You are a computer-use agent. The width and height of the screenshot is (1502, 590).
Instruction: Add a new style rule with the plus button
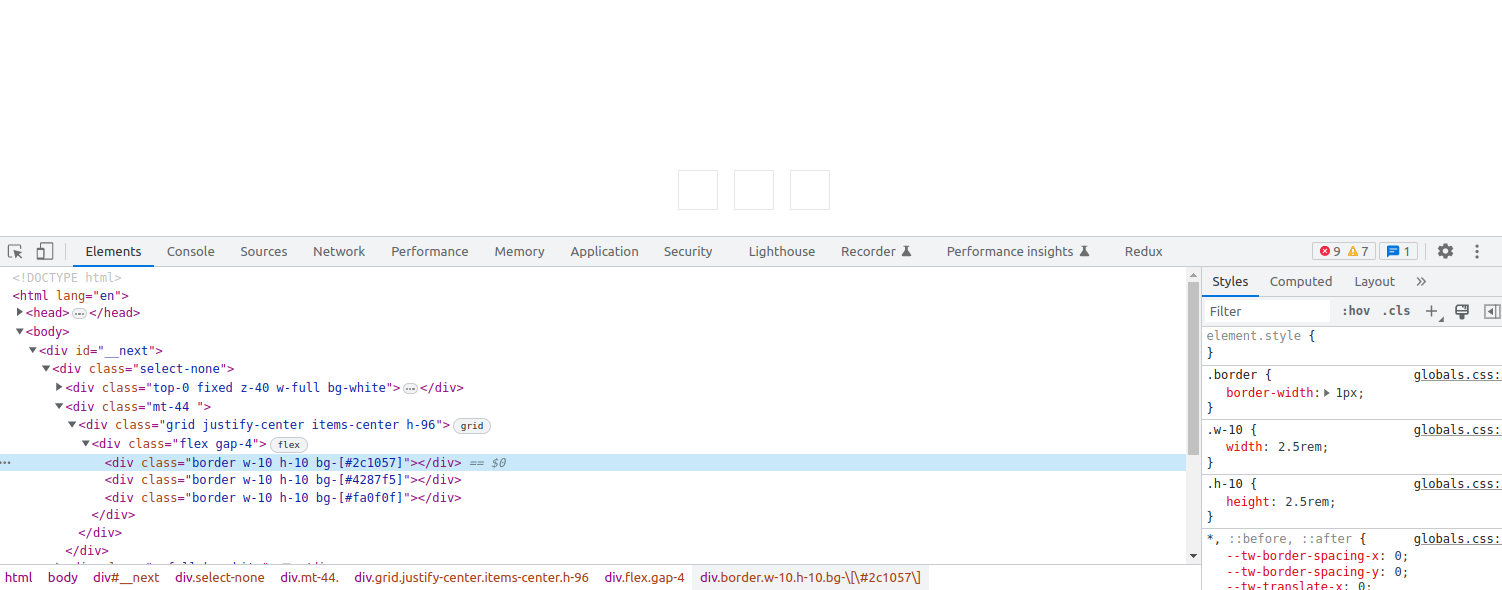coord(1432,311)
